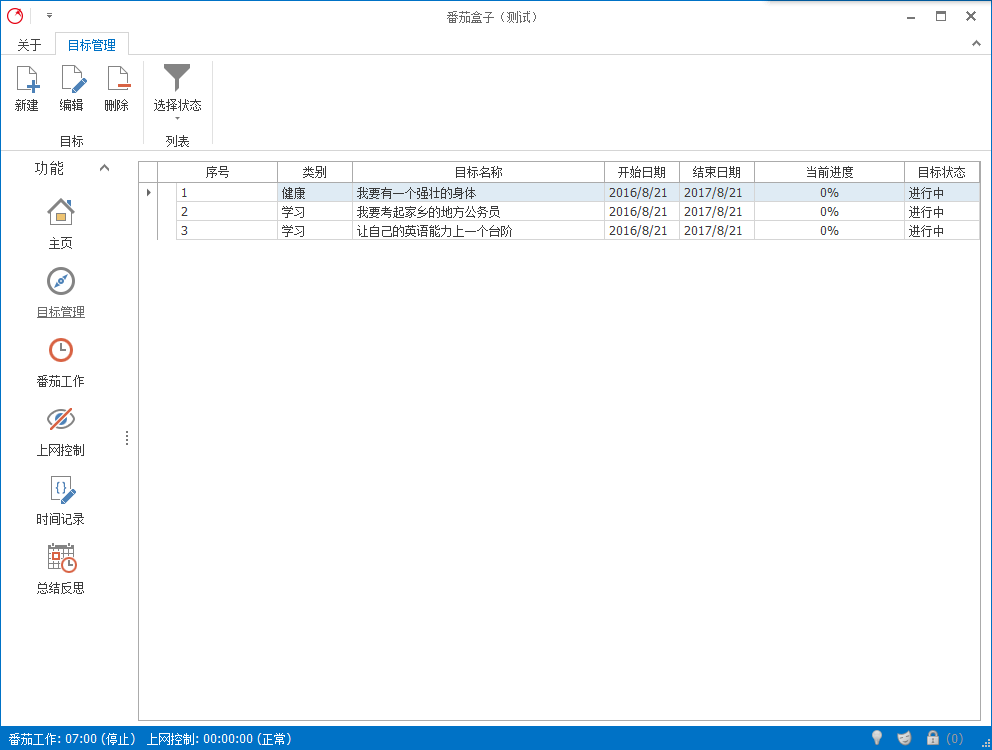Image resolution: width=992 pixels, height=750 pixels.
Task: Open 上网控制 crossed-eye icon in sidebar
Action: click(x=61, y=419)
